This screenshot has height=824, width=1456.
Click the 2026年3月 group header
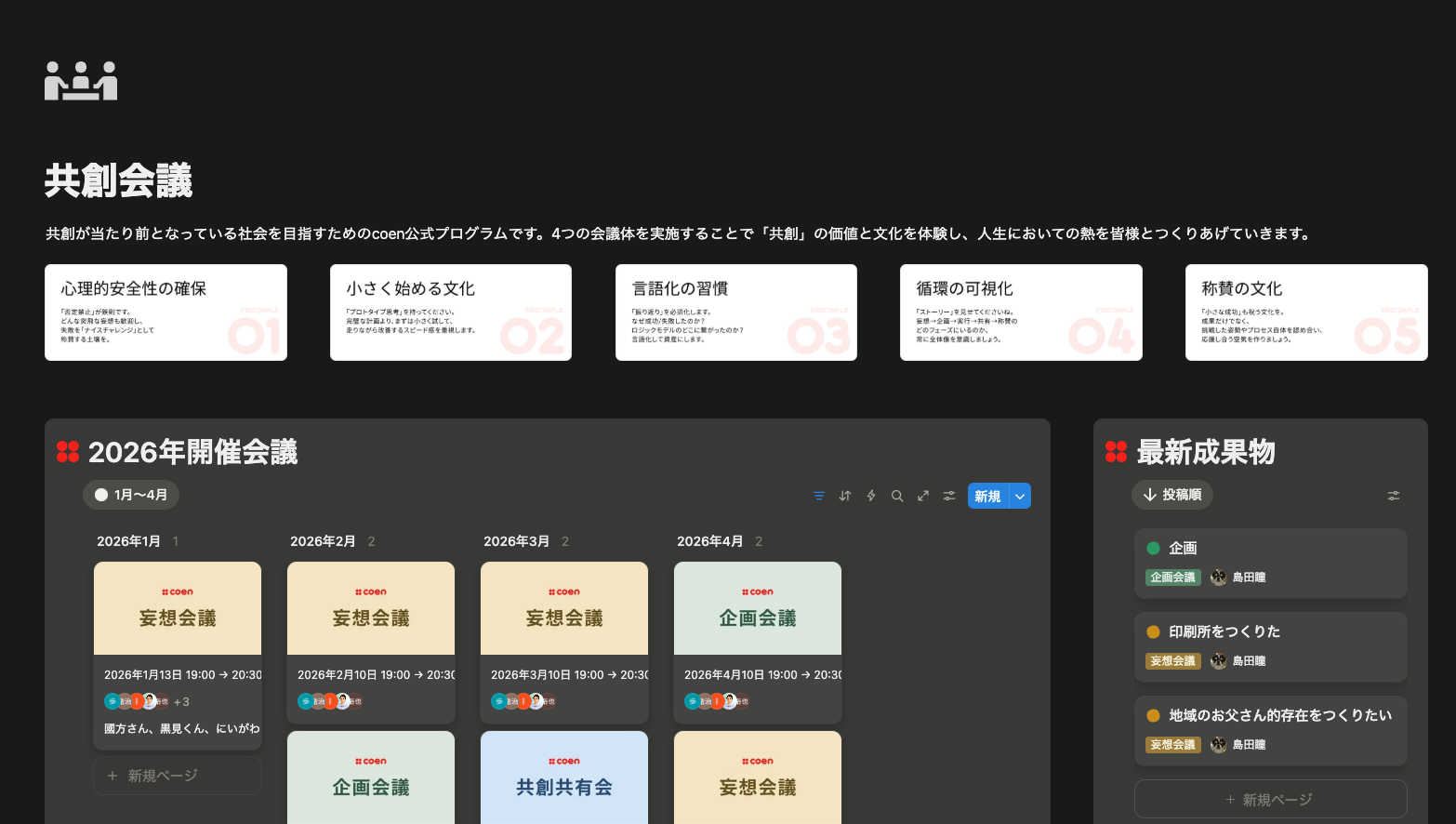click(x=516, y=541)
